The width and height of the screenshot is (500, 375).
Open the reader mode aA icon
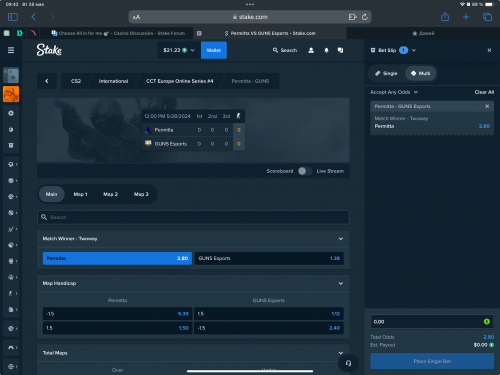(x=136, y=17)
